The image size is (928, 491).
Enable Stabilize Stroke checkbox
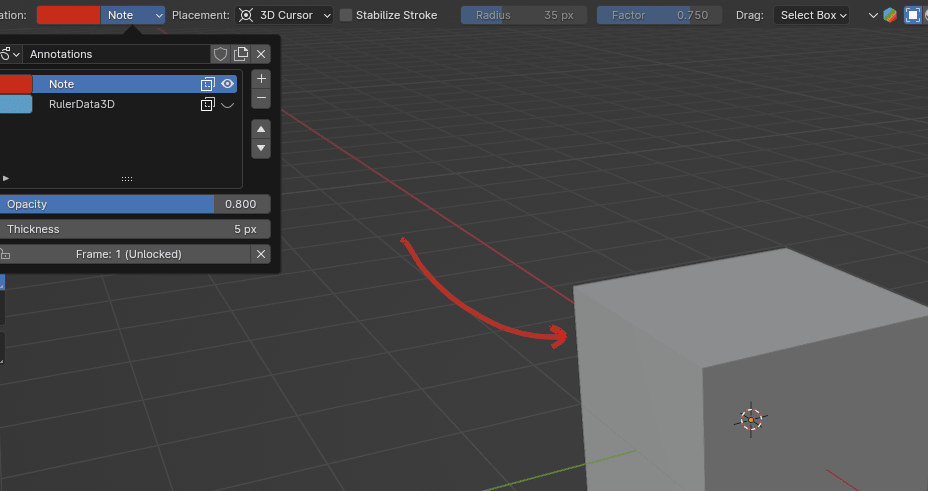tap(346, 15)
